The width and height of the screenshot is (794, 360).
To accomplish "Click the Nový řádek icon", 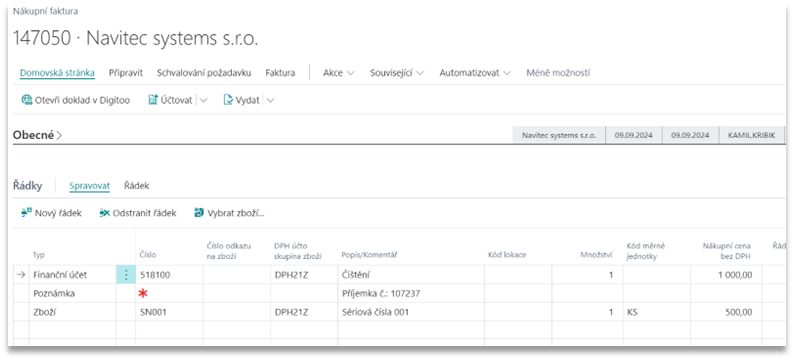I will click(26, 213).
